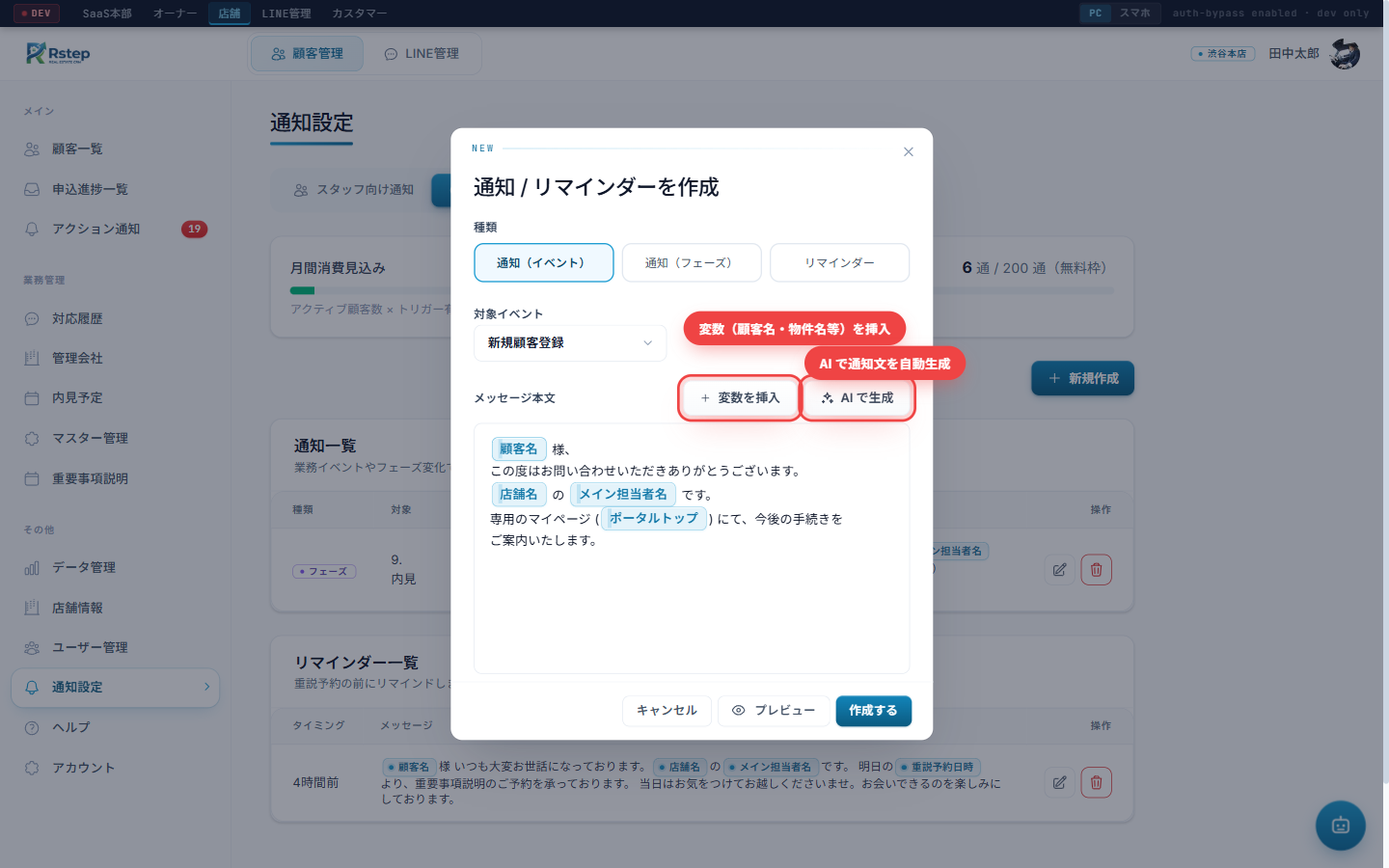Close the 通知/リマインダー作成 dialog

coord(908,151)
